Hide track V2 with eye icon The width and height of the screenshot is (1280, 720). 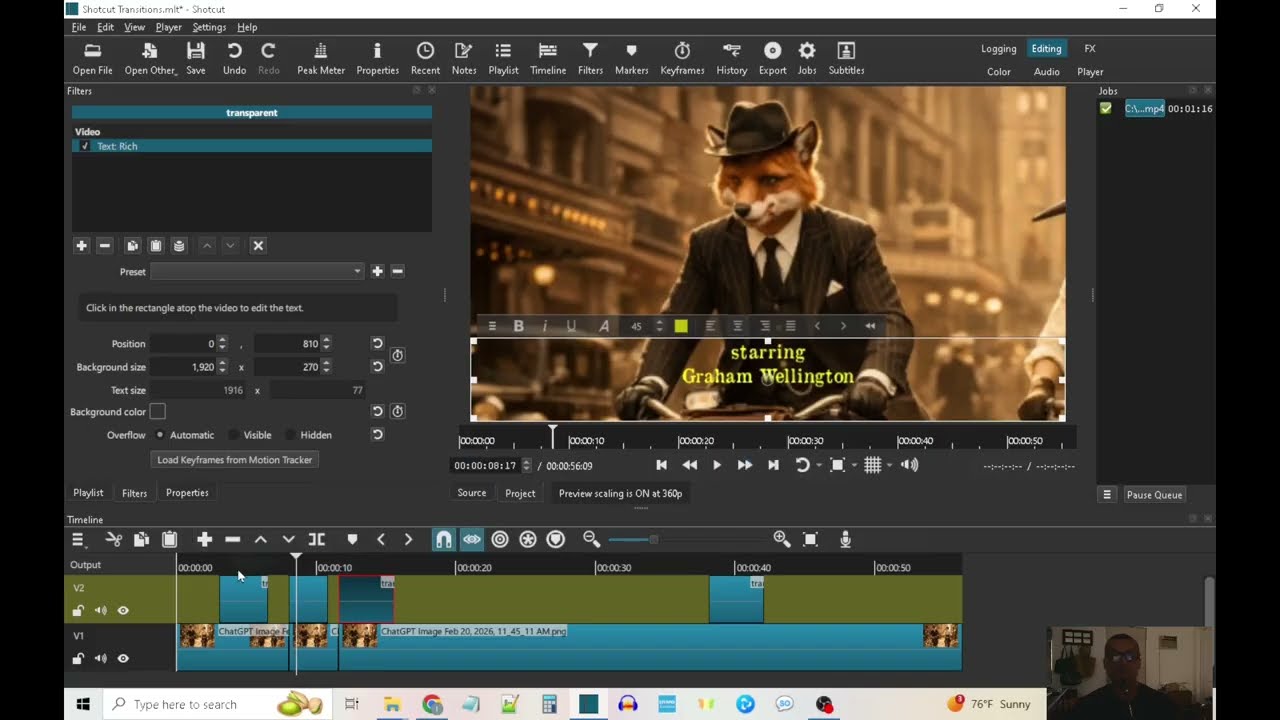point(123,610)
